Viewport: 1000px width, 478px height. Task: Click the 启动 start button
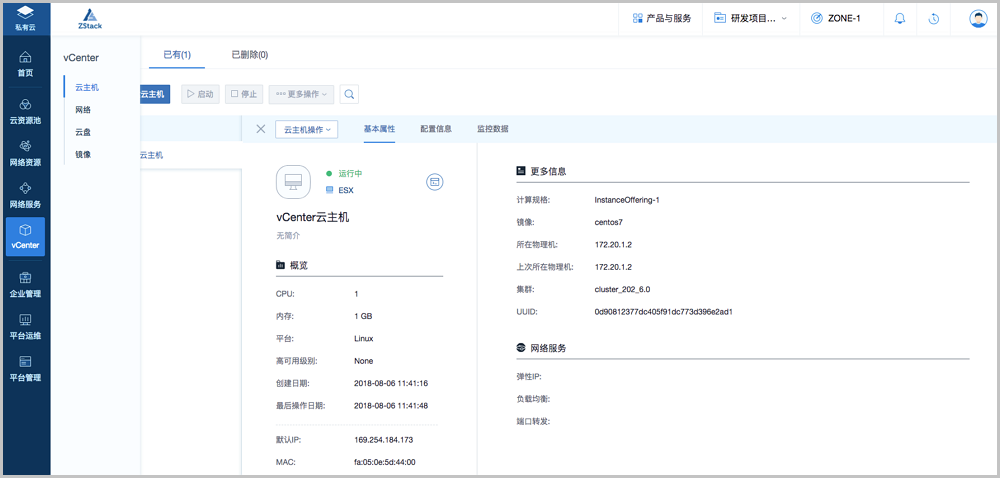[200, 94]
